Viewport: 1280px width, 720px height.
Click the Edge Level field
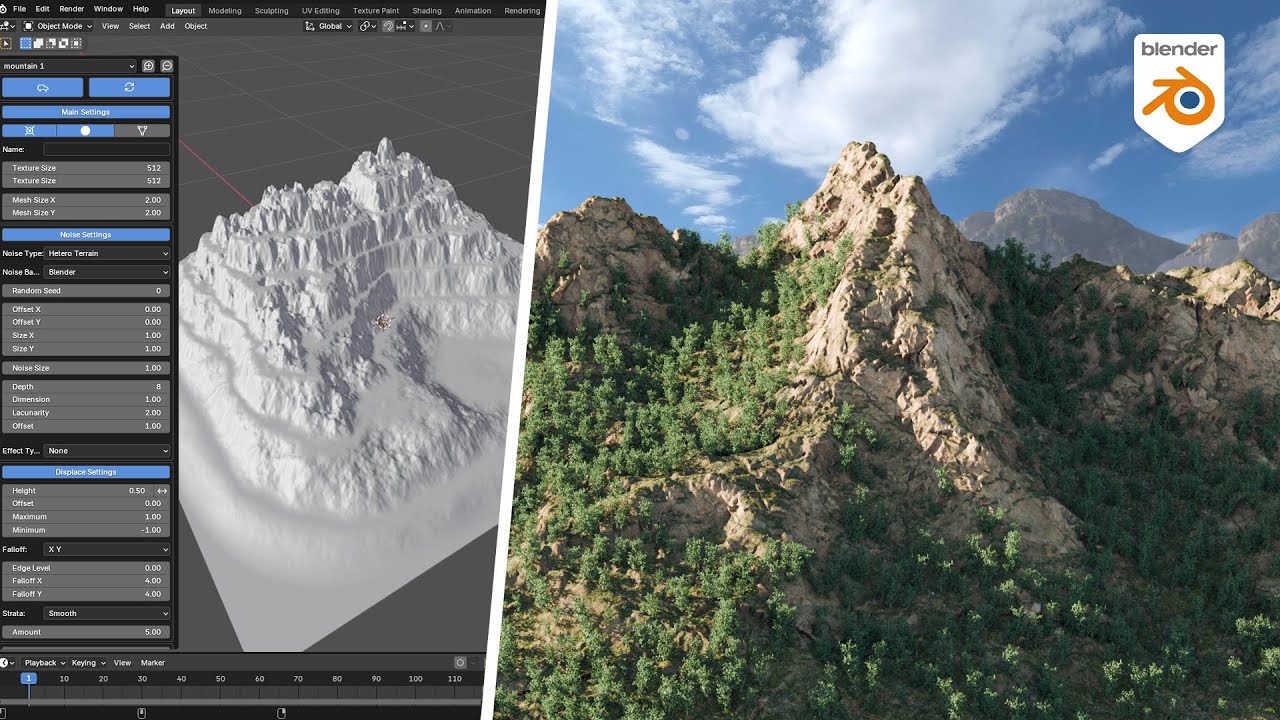coord(86,568)
